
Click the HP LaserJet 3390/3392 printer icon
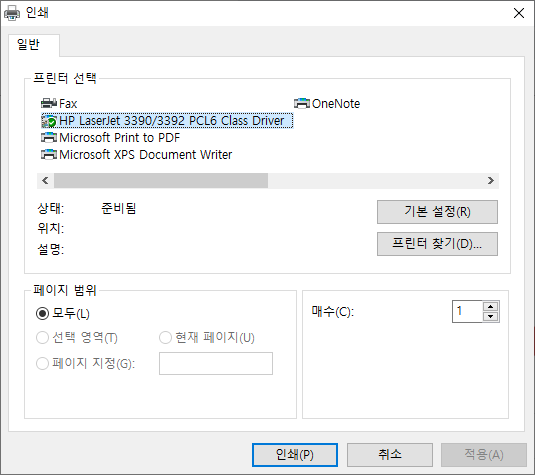49,121
